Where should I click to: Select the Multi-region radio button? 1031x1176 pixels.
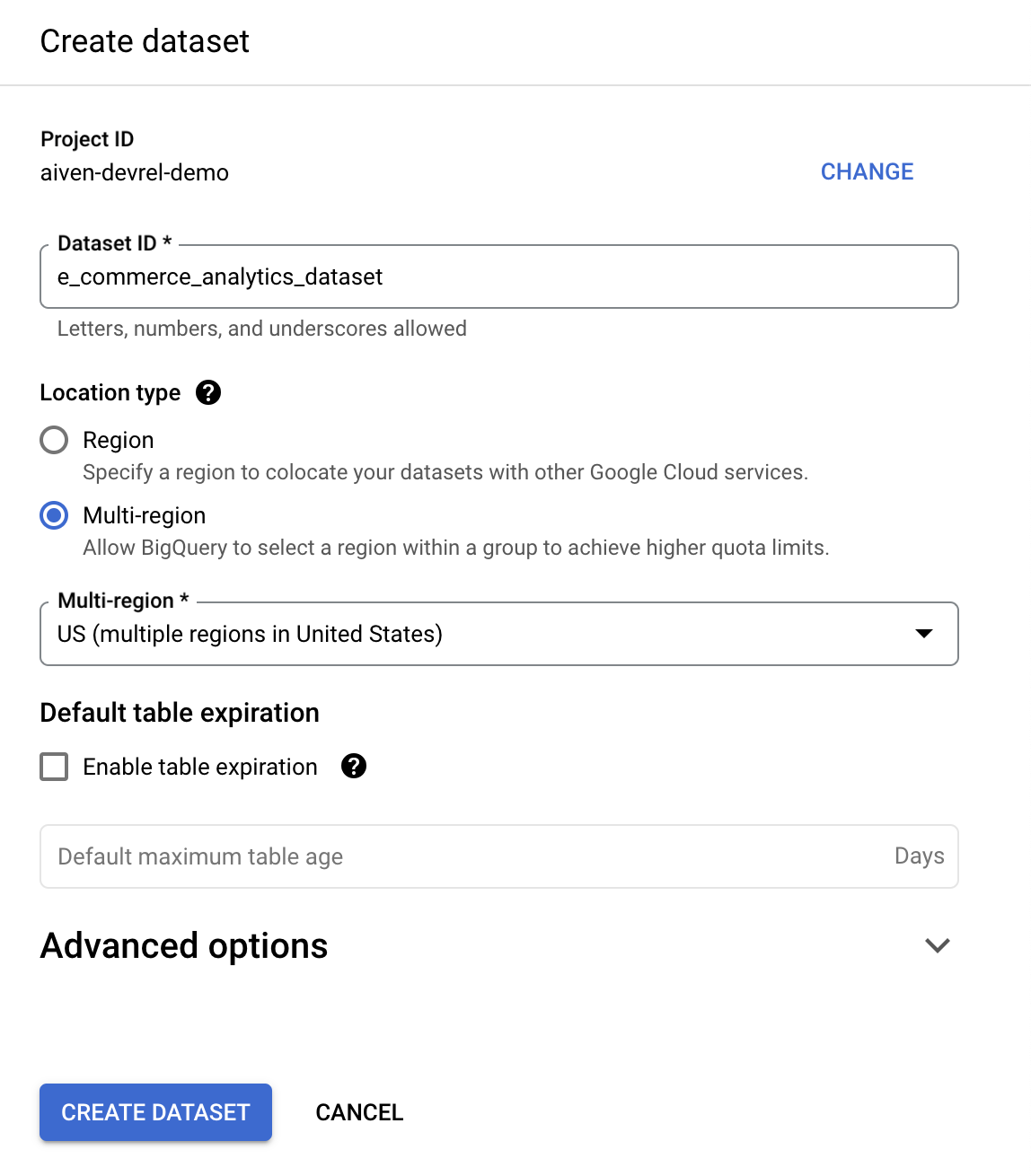pyautogui.click(x=54, y=515)
